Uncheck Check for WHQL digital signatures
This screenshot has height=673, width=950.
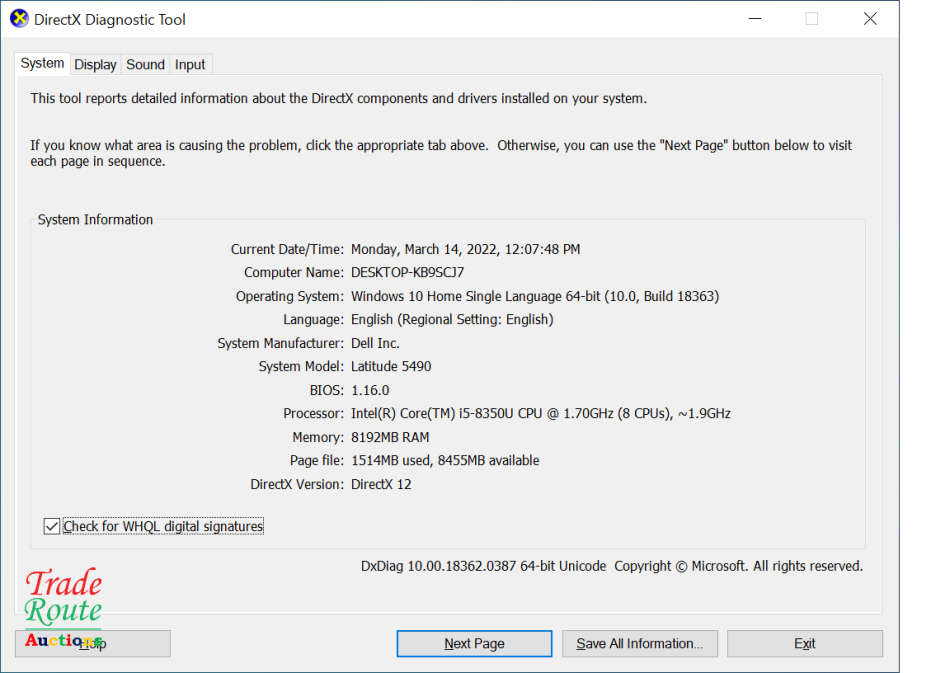coord(52,526)
